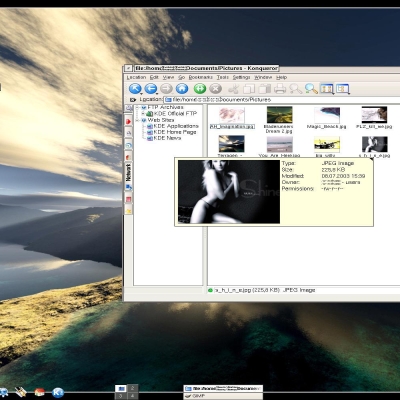Click the Location address input field
Screen dimensions: 400x400
pos(282,100)
